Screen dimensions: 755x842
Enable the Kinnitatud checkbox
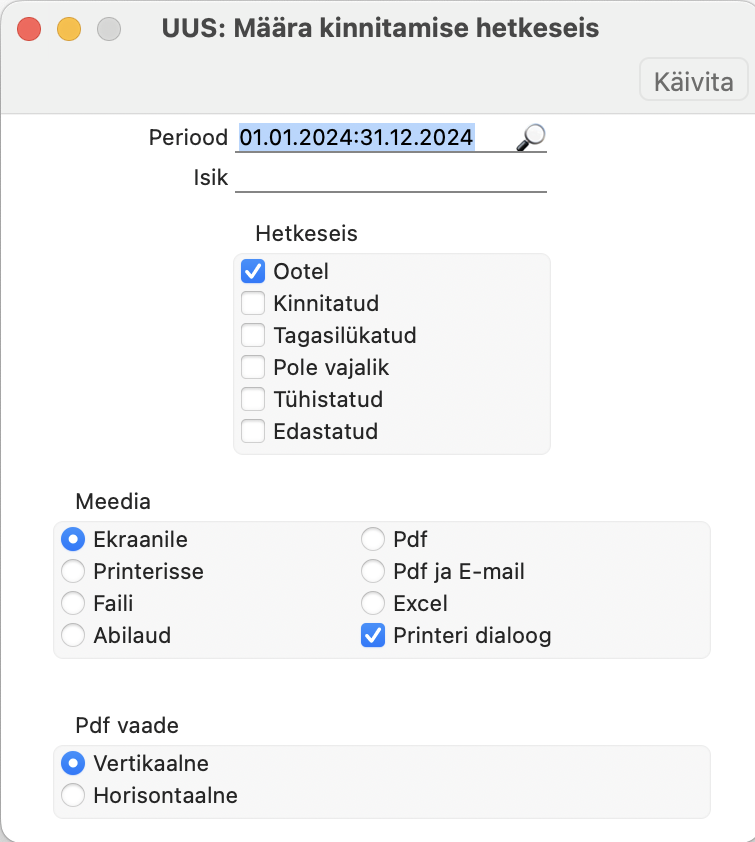point(253,303)
